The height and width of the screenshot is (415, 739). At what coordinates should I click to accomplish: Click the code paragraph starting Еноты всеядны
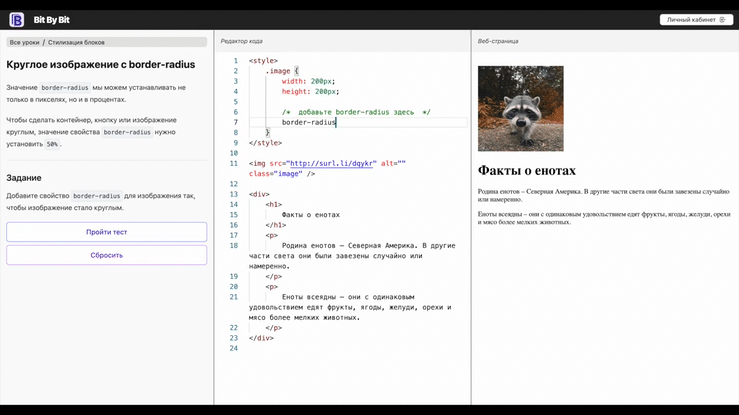pyautogui.click(x=350, y=307)
